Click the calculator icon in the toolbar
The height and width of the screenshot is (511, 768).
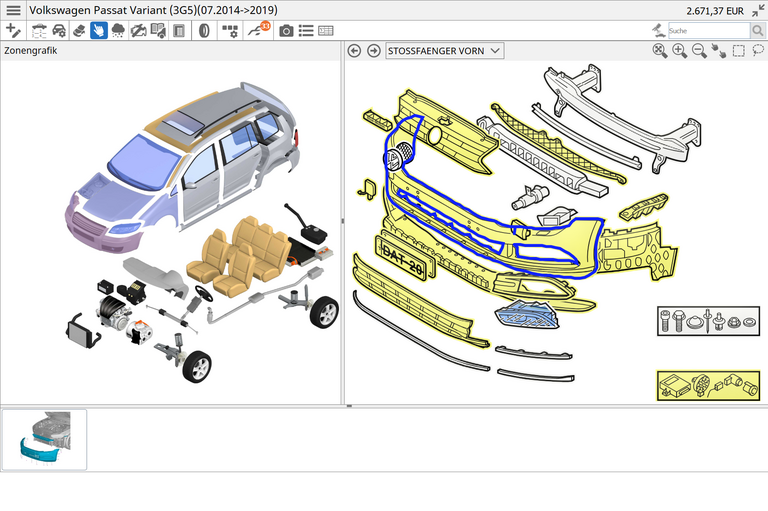pyautogui.click(x=179, y=31)
